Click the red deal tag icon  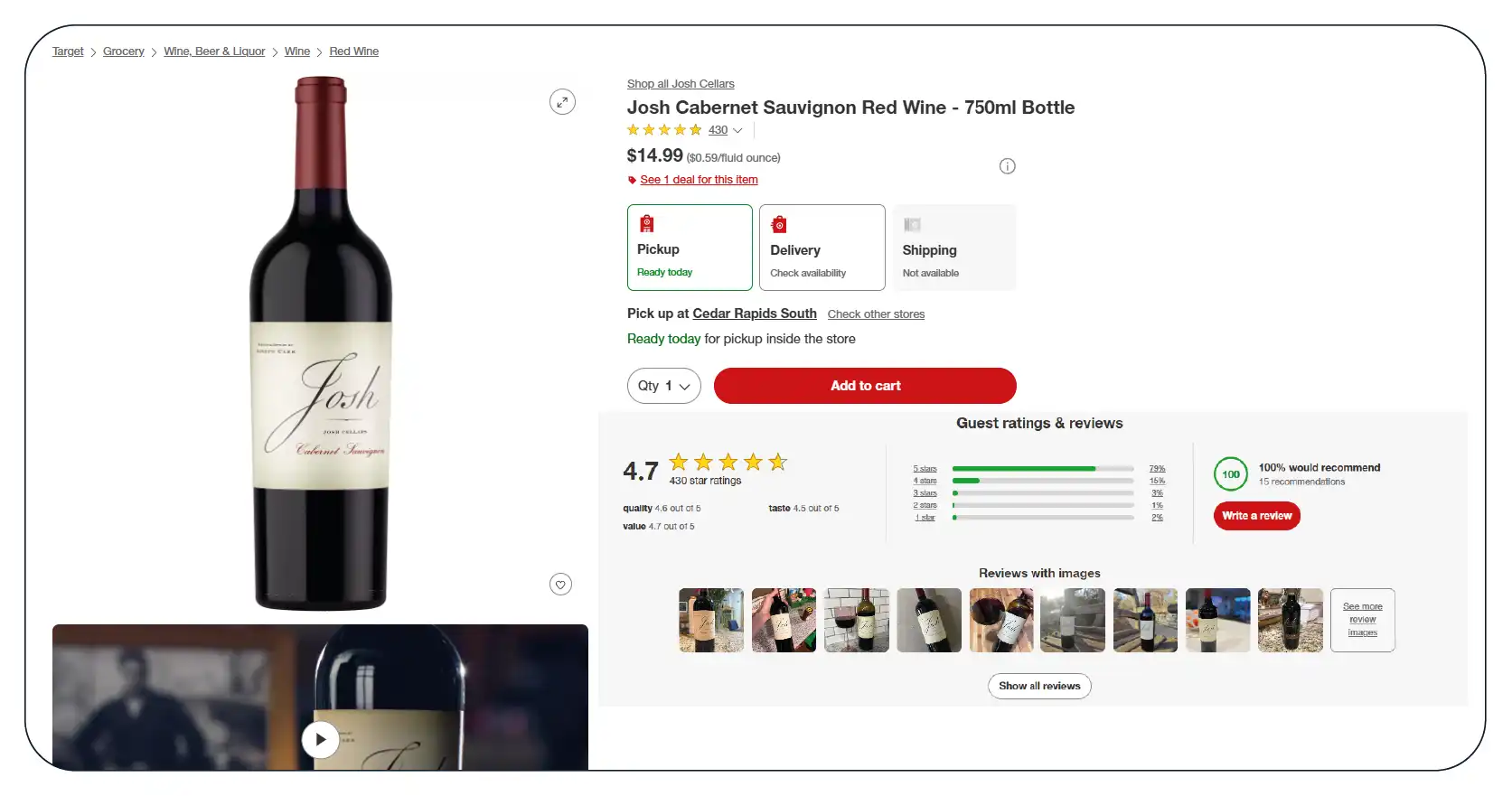click(633, 181)
